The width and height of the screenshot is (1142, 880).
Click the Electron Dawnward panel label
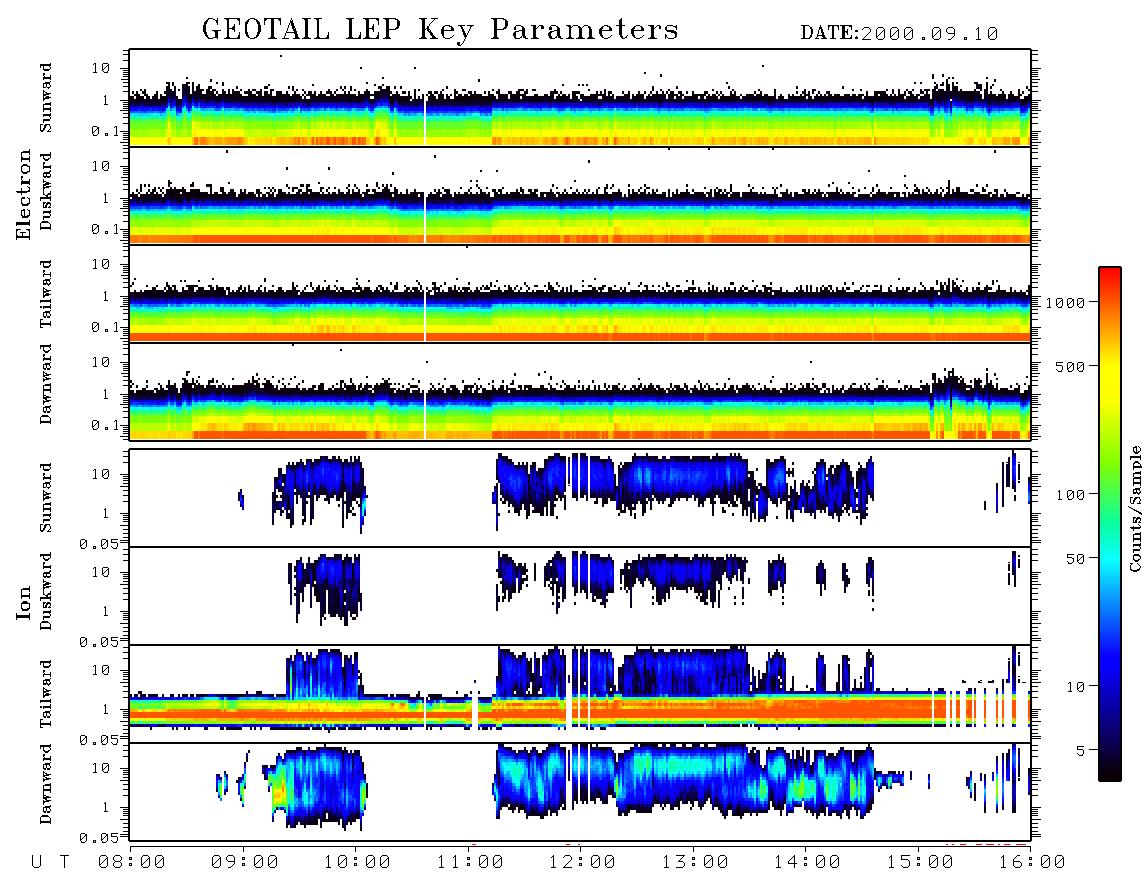click(46, 384)
